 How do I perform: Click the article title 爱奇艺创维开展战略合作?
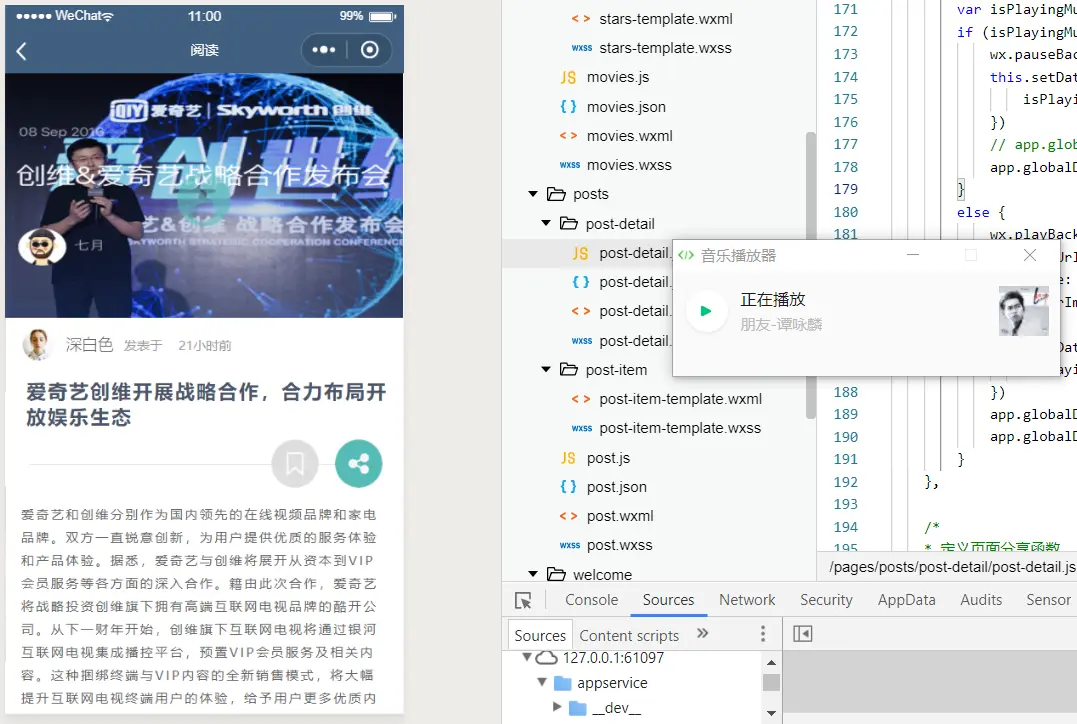tap(206, 405)
